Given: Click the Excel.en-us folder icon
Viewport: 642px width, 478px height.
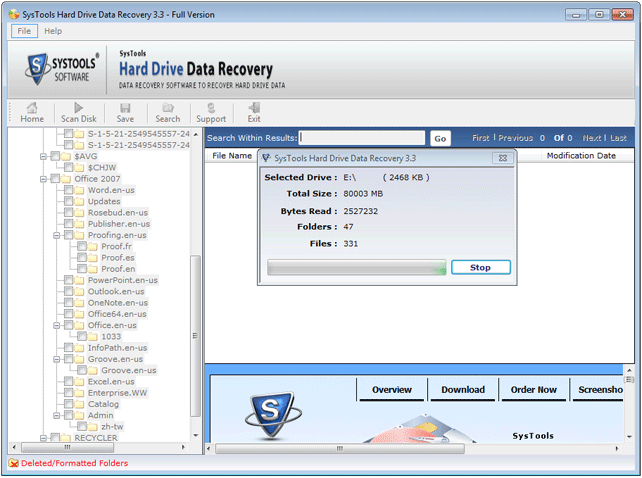Looking at the screenshot, I should click(x=80, y=382).
